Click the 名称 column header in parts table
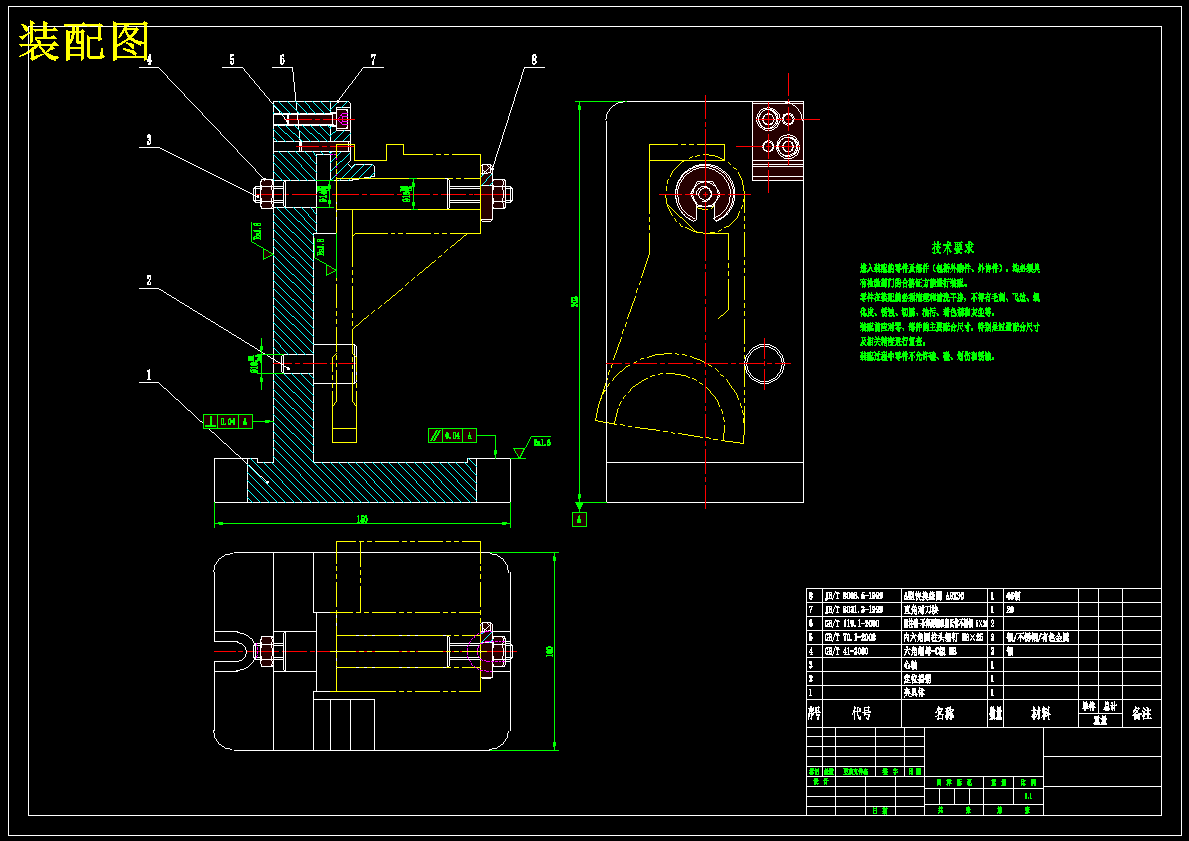The height and width of the screenshot is (841, 1189). click(x=944, y=714)
